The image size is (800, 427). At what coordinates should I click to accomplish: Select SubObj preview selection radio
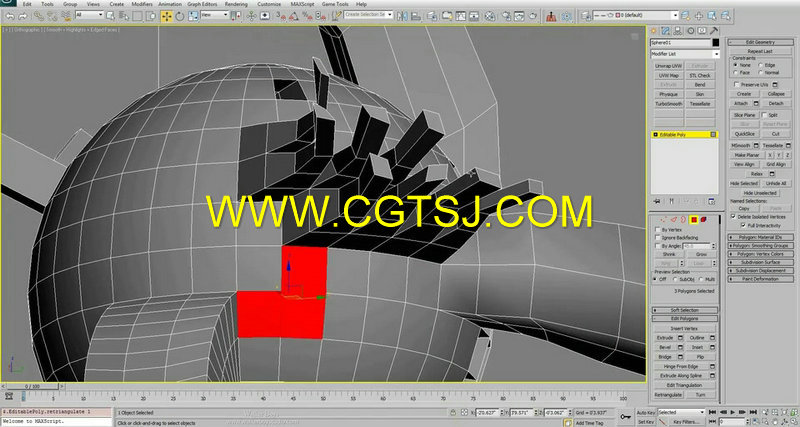675,279
